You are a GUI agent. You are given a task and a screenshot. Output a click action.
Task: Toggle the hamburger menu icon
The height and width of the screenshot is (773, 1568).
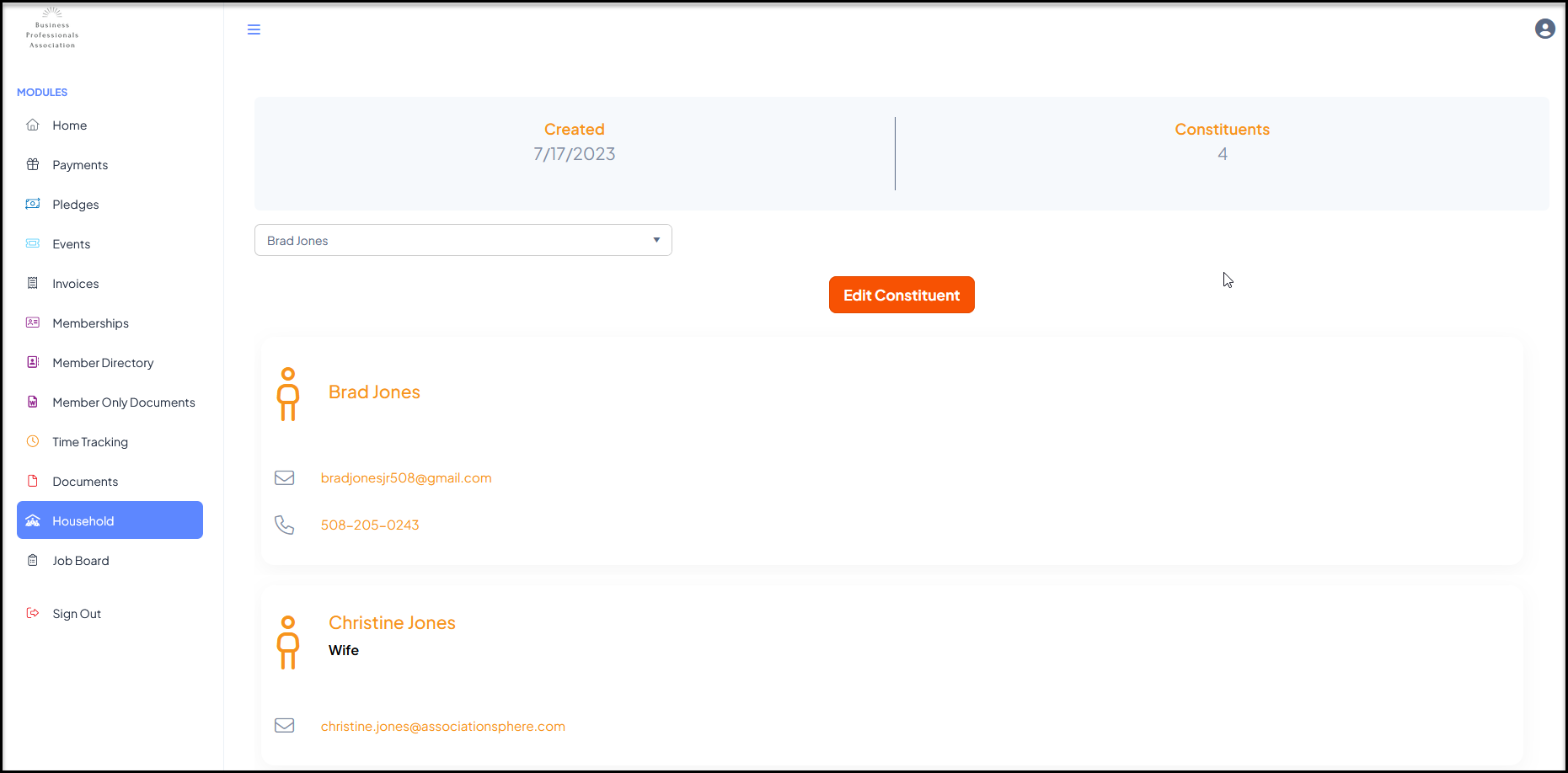point(254,29)
